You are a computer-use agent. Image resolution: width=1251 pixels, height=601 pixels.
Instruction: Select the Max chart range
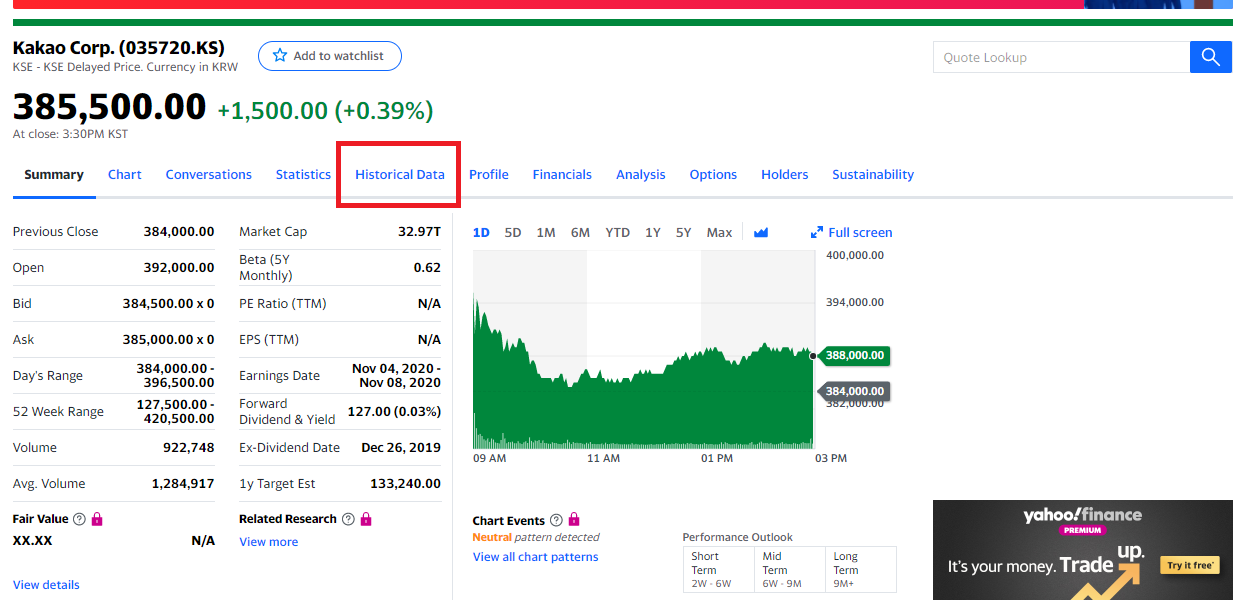click(x=719, y=232)
